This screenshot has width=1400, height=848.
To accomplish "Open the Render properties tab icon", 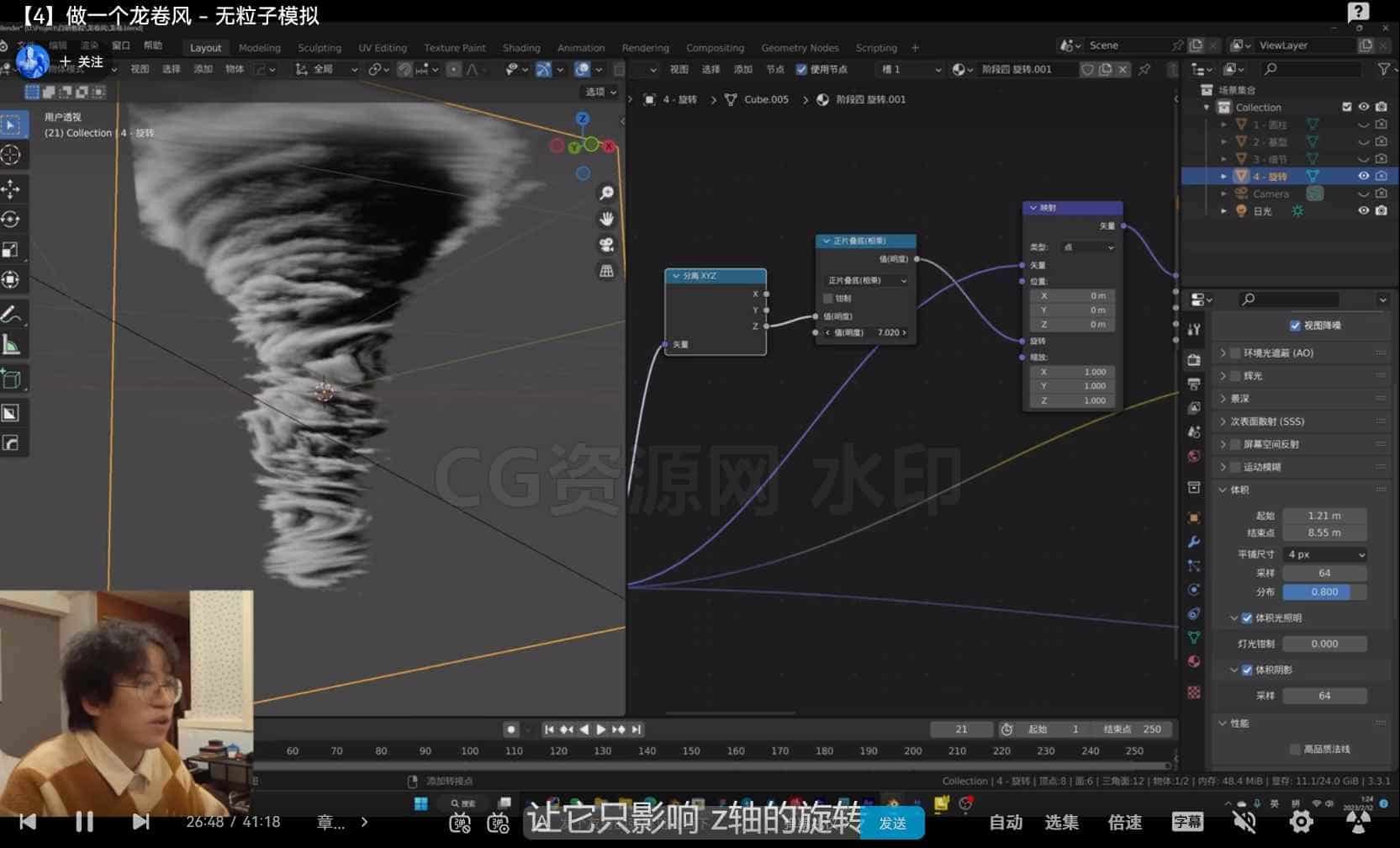I will [1194, 359].
